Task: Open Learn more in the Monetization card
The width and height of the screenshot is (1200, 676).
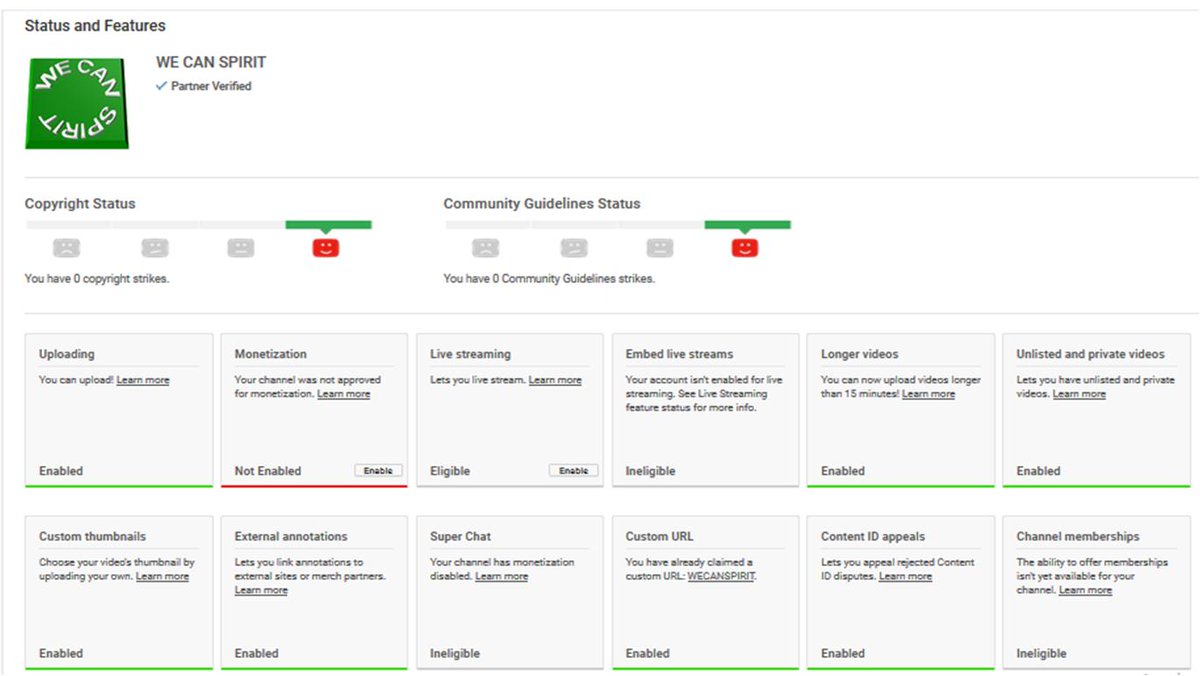Action: tap(344, 394)
